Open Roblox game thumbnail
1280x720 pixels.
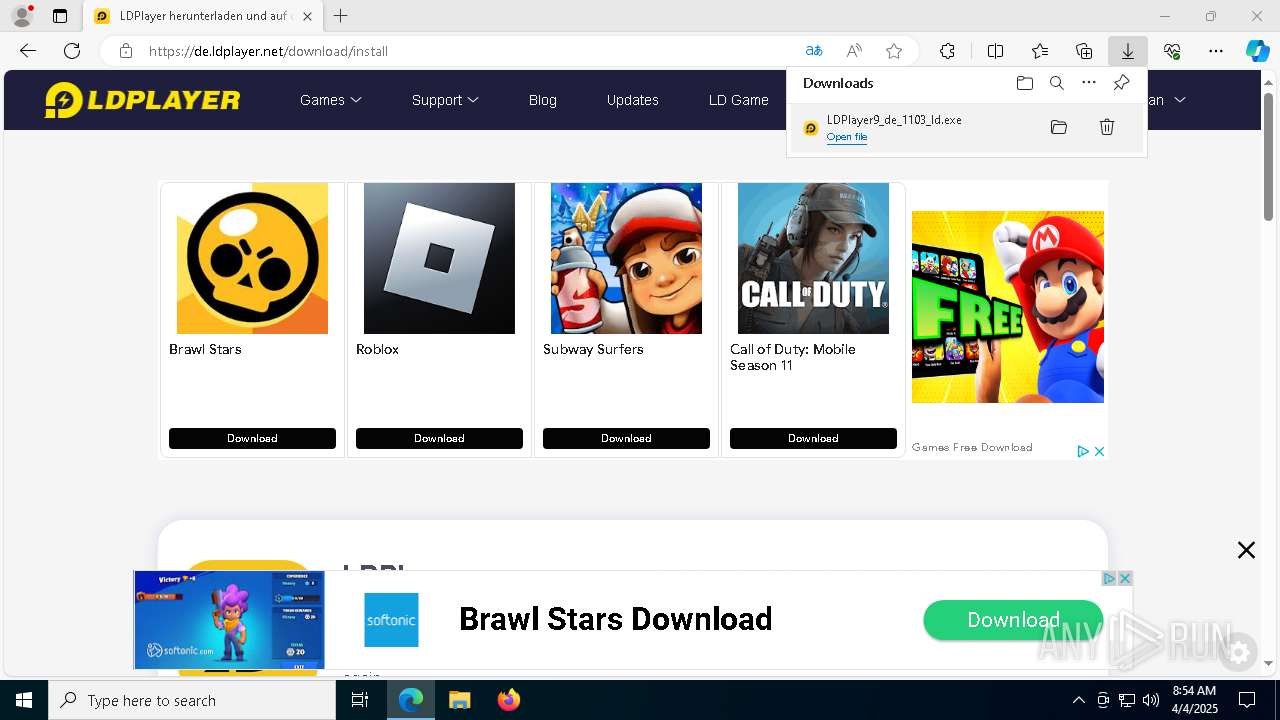click(439, 258)
